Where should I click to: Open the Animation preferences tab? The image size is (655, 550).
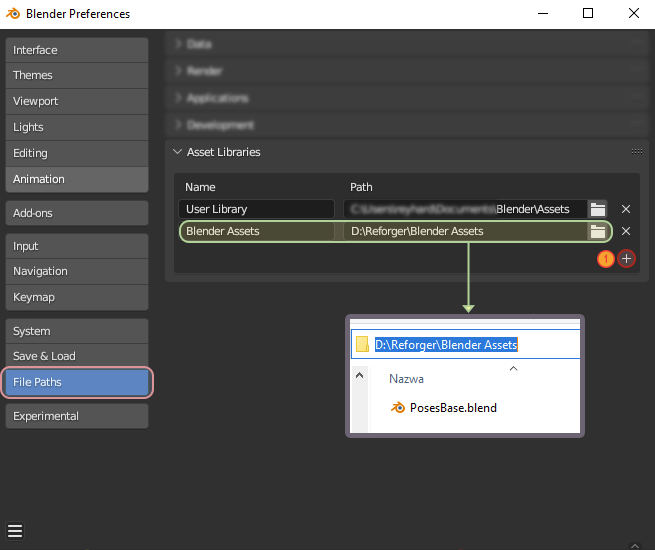point(77,179)
